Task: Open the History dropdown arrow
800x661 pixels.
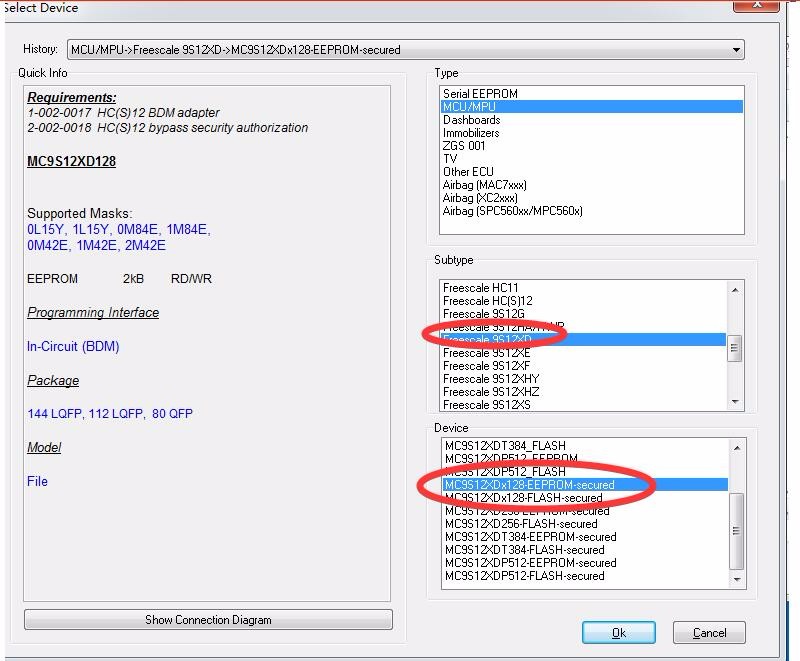Action: tap(736, 50)
